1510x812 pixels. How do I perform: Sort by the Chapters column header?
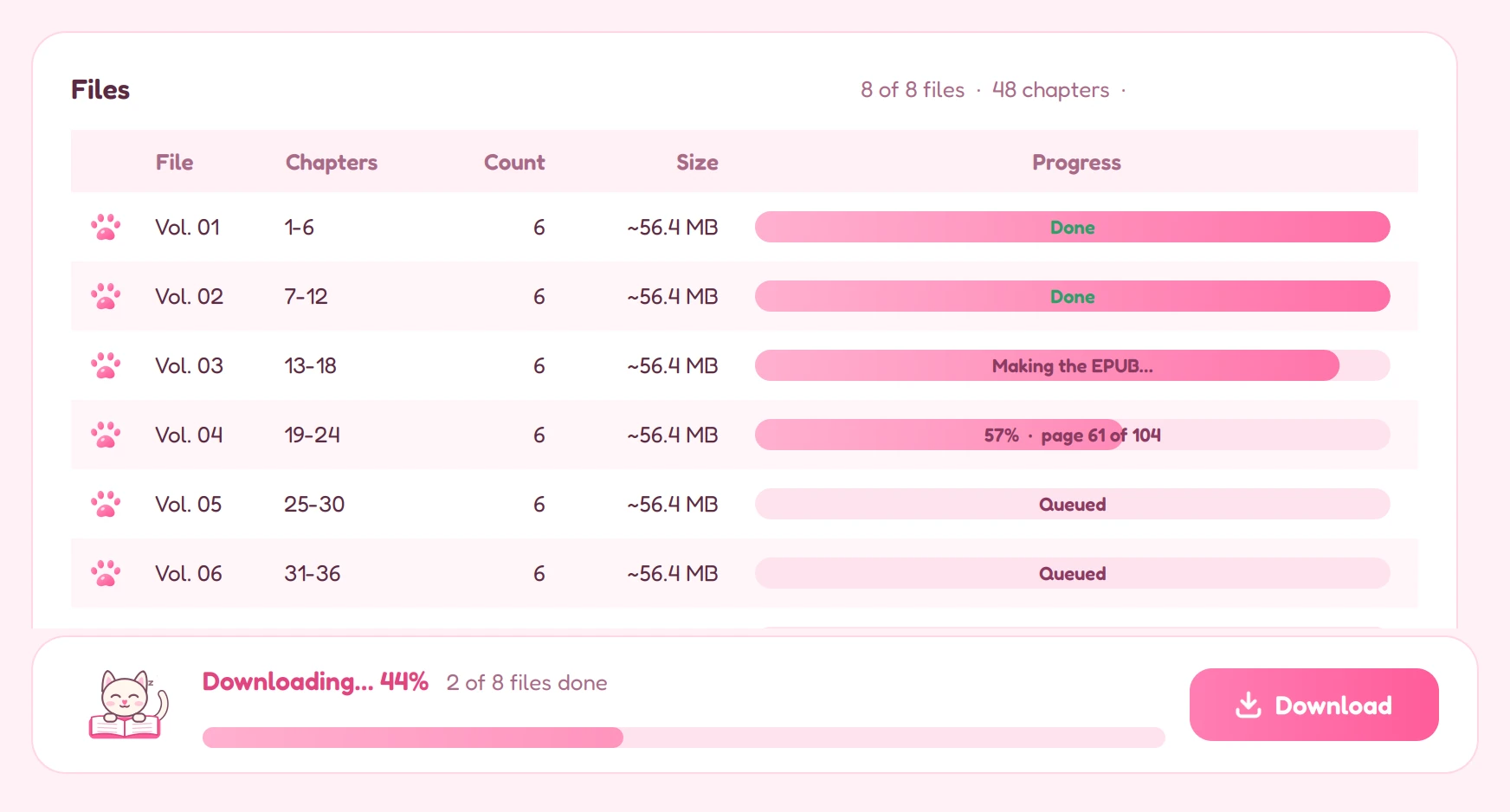click(x=332, y=162)
